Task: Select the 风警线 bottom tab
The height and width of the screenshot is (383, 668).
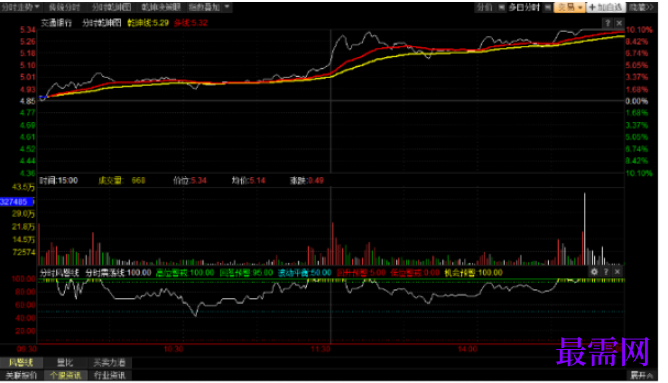Action: click(x=21, y=363)
